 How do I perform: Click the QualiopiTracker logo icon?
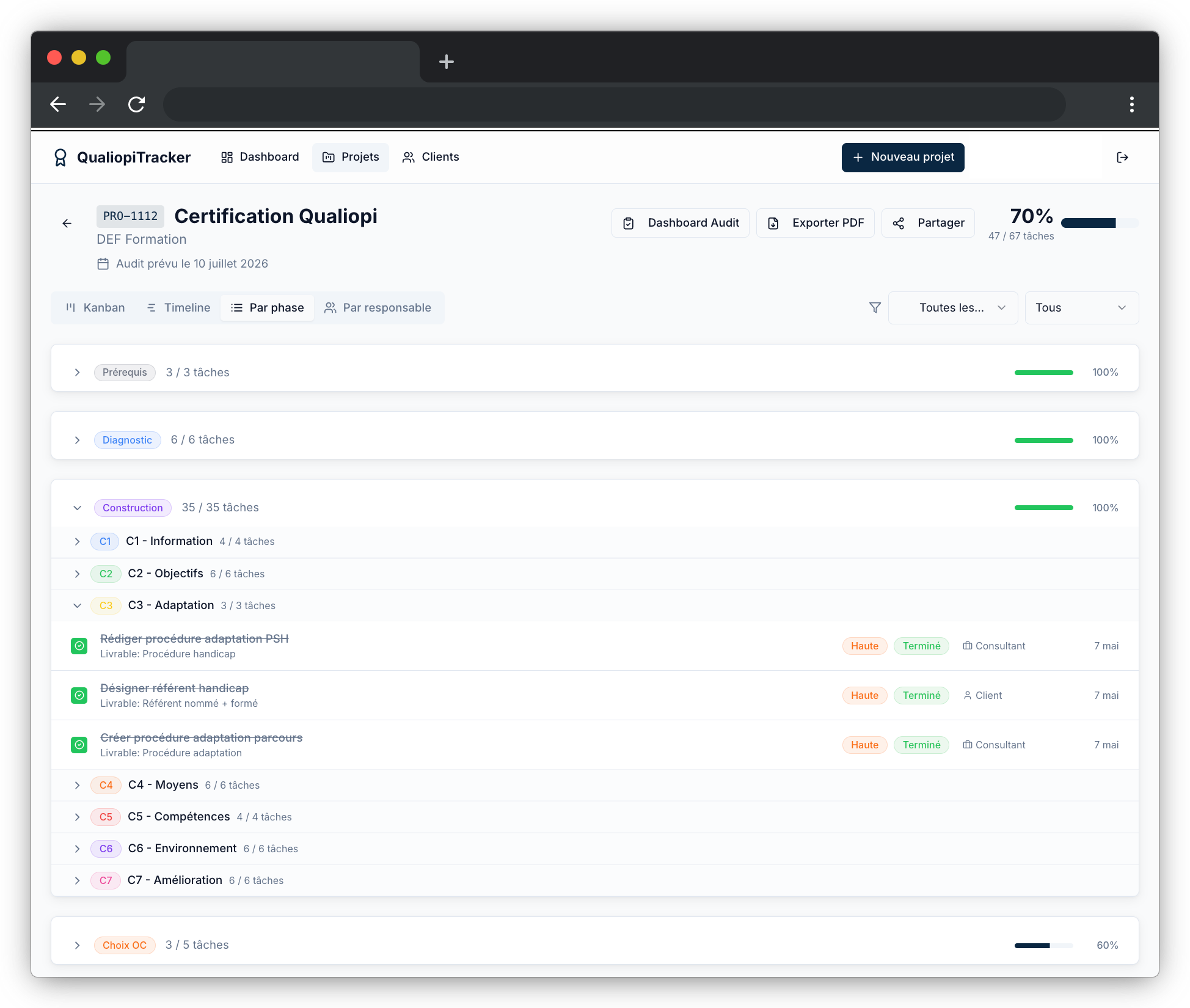[x=60, y=158]
